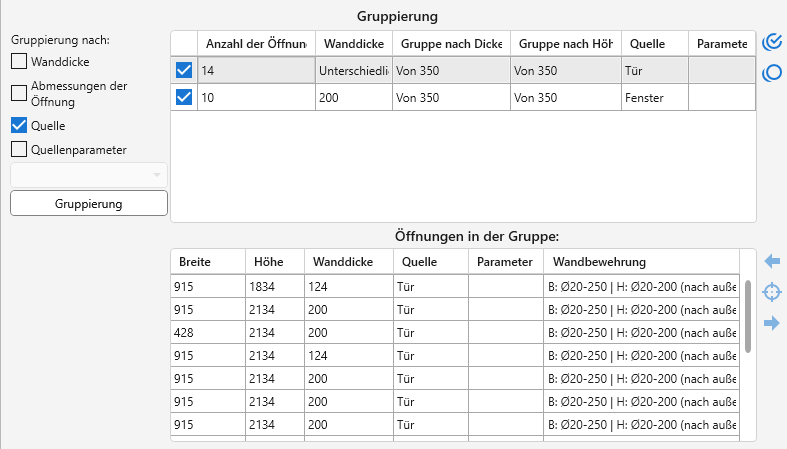Viewport: 787px width, 449px height.
Task: Click the Von 350 thickness cell in Tür row
Action: [x=452, y=70]
